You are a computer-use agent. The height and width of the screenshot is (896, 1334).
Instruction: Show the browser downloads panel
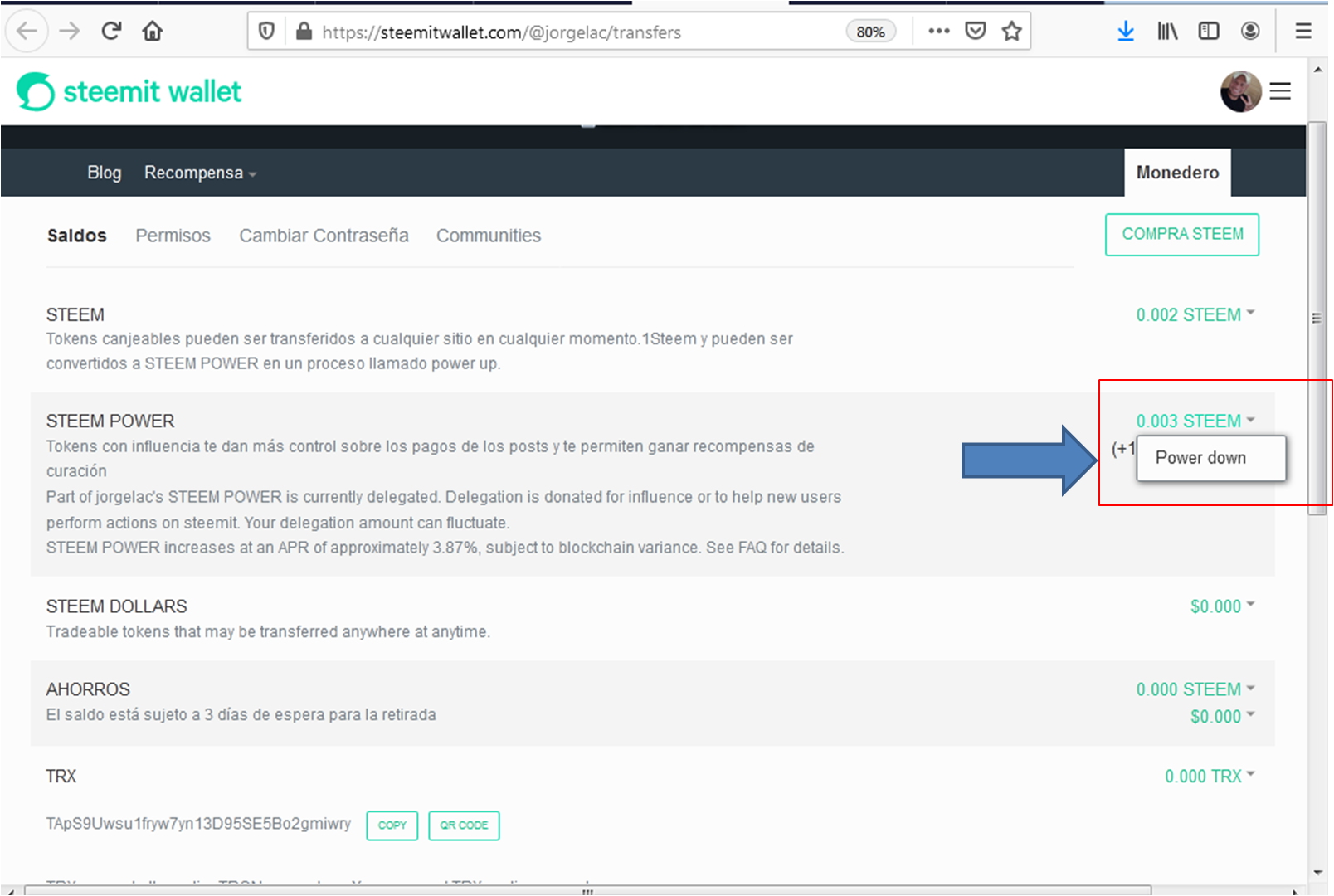(1126, 32)
